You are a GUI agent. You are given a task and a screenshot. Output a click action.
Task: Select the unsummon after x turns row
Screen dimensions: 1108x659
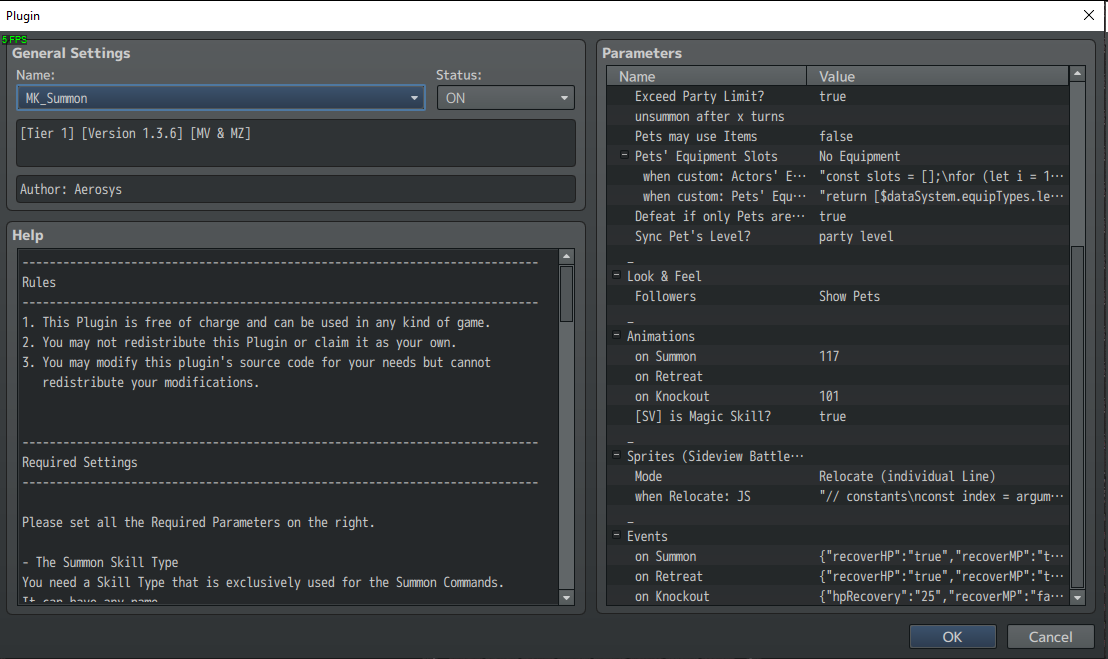point(837,116)
